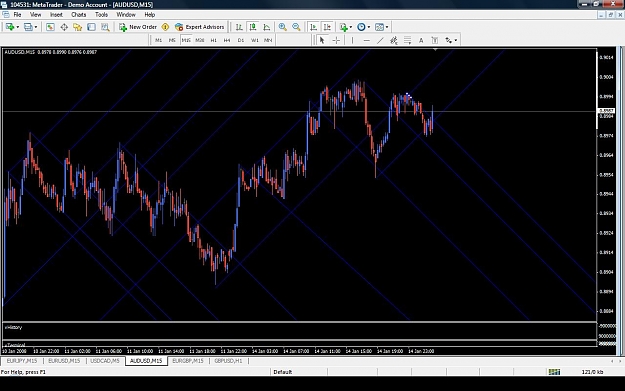
Task: Select the Crosshair tool
Action: click(336, 40)
